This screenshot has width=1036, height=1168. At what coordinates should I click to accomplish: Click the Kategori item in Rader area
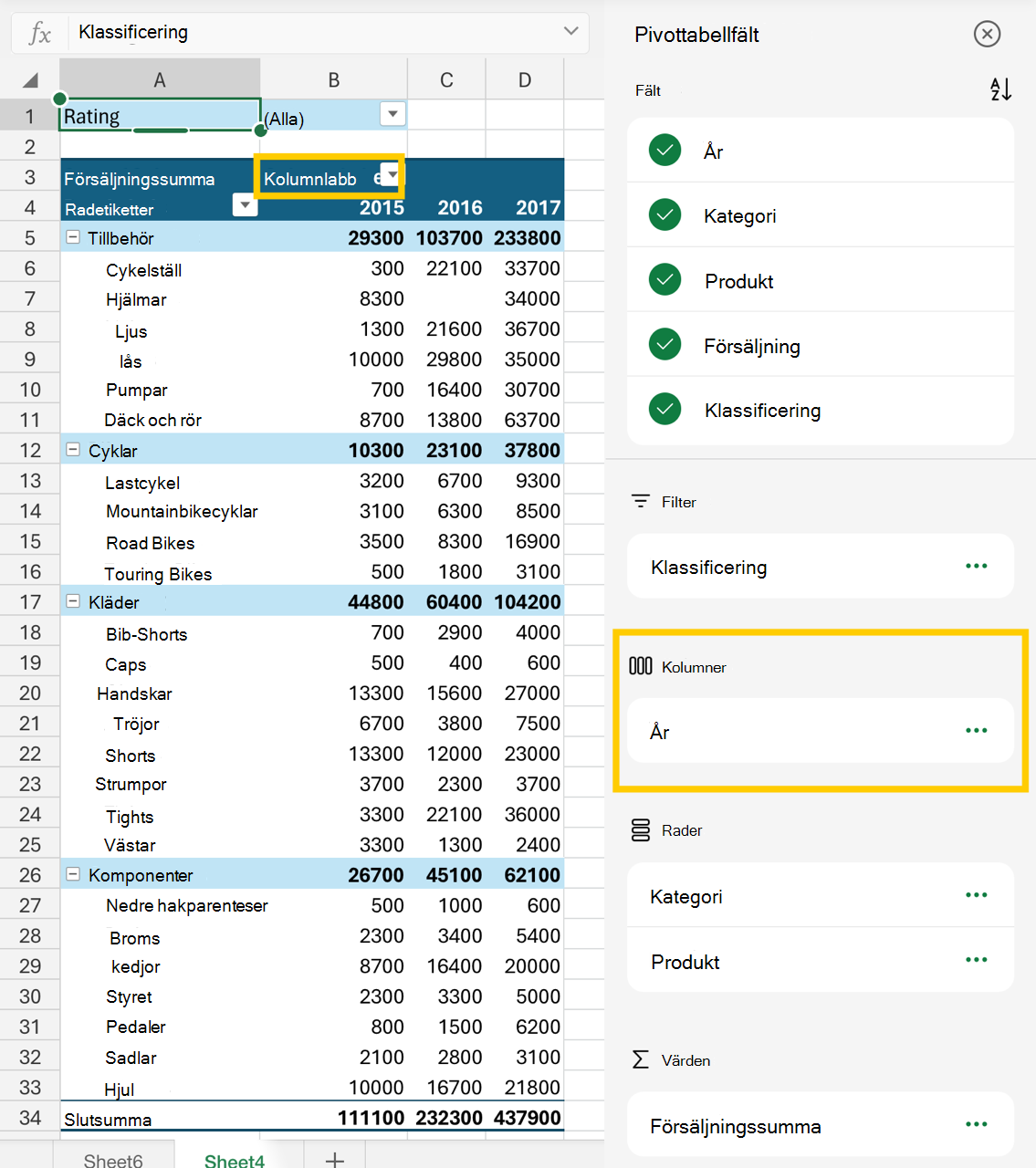tap(821, 895)
